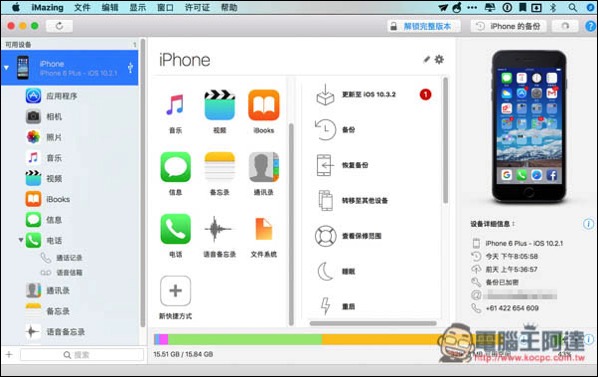Open the 许可证 menu
The height and width of the screenshot is (377, 598).
click(x=197, y=7)
